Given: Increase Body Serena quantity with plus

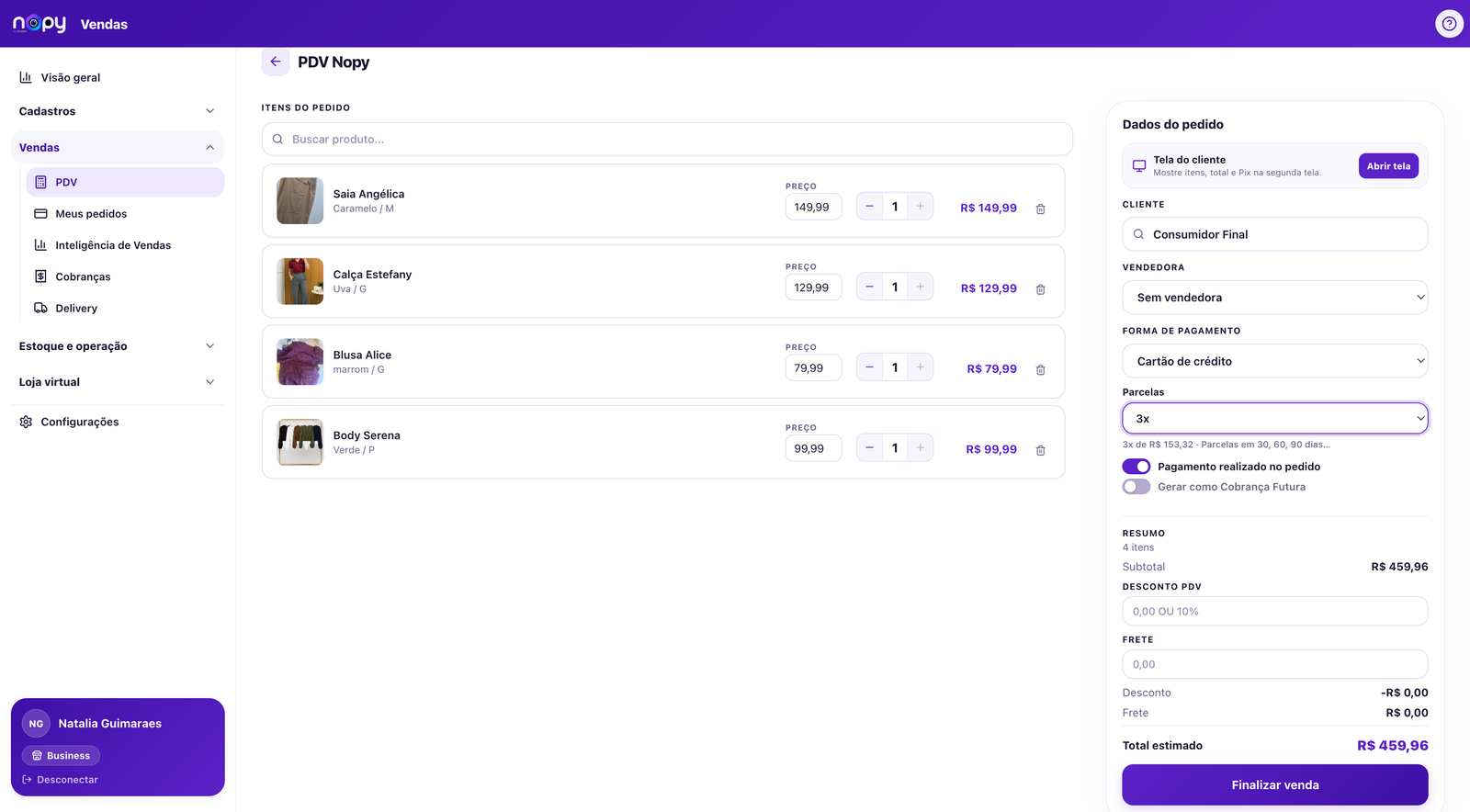Looking at the screenshot, I should [920, 447].
